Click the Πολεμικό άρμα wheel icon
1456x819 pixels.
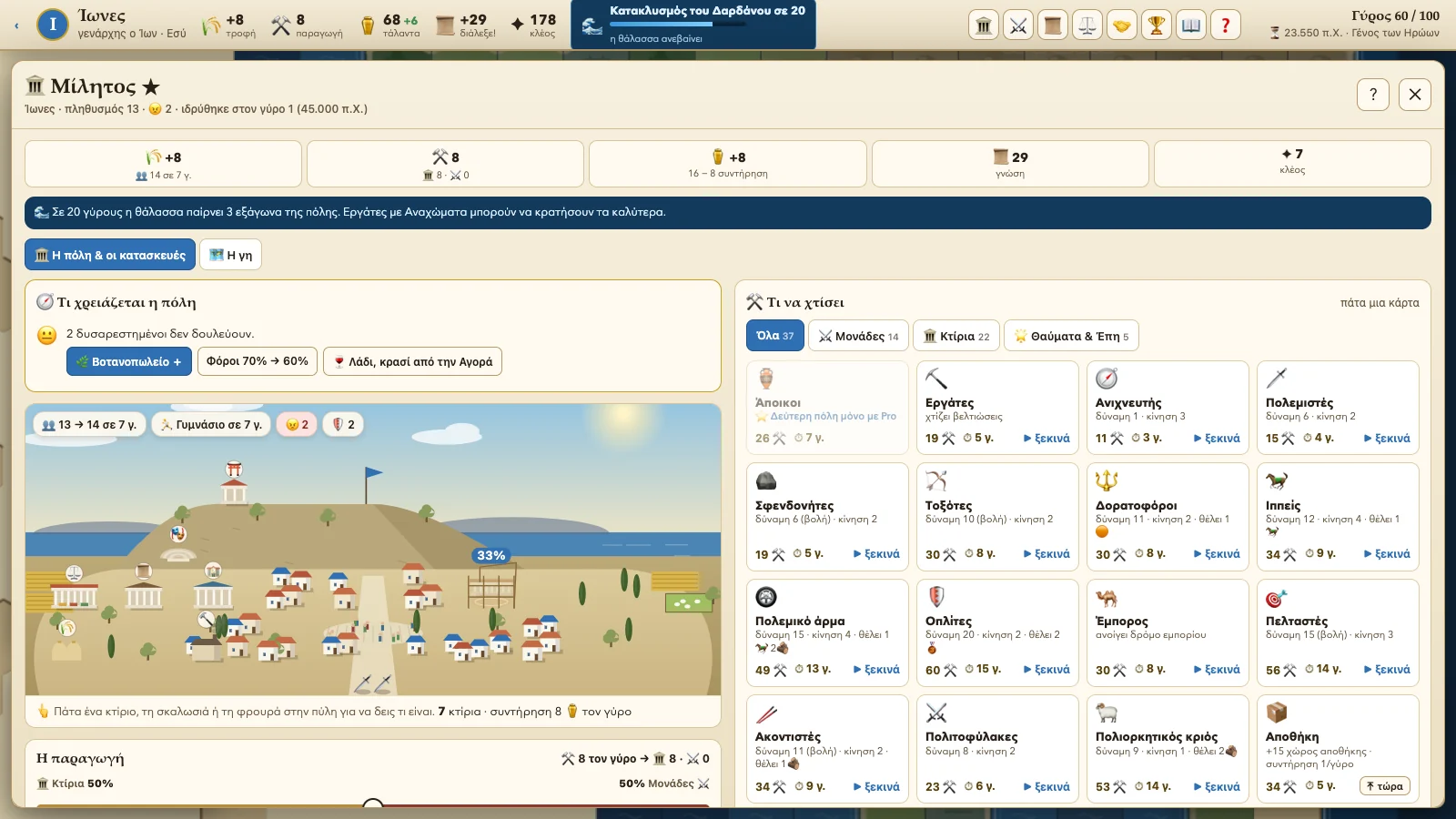(766, 597)
